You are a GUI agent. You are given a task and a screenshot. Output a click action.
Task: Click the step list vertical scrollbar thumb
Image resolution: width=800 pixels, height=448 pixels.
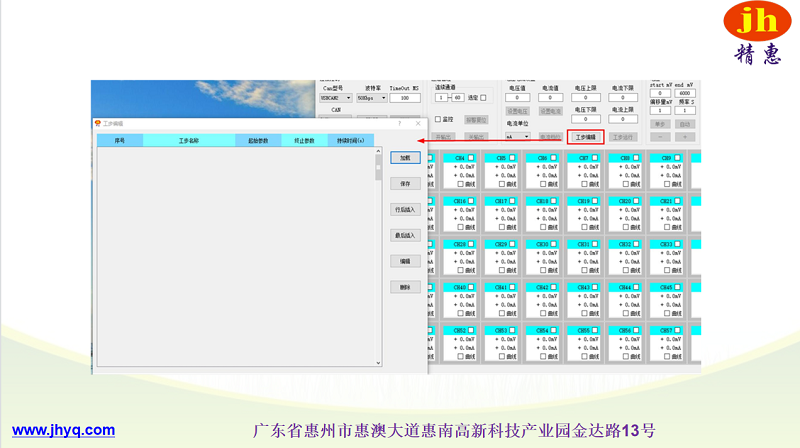click(378, 172)
